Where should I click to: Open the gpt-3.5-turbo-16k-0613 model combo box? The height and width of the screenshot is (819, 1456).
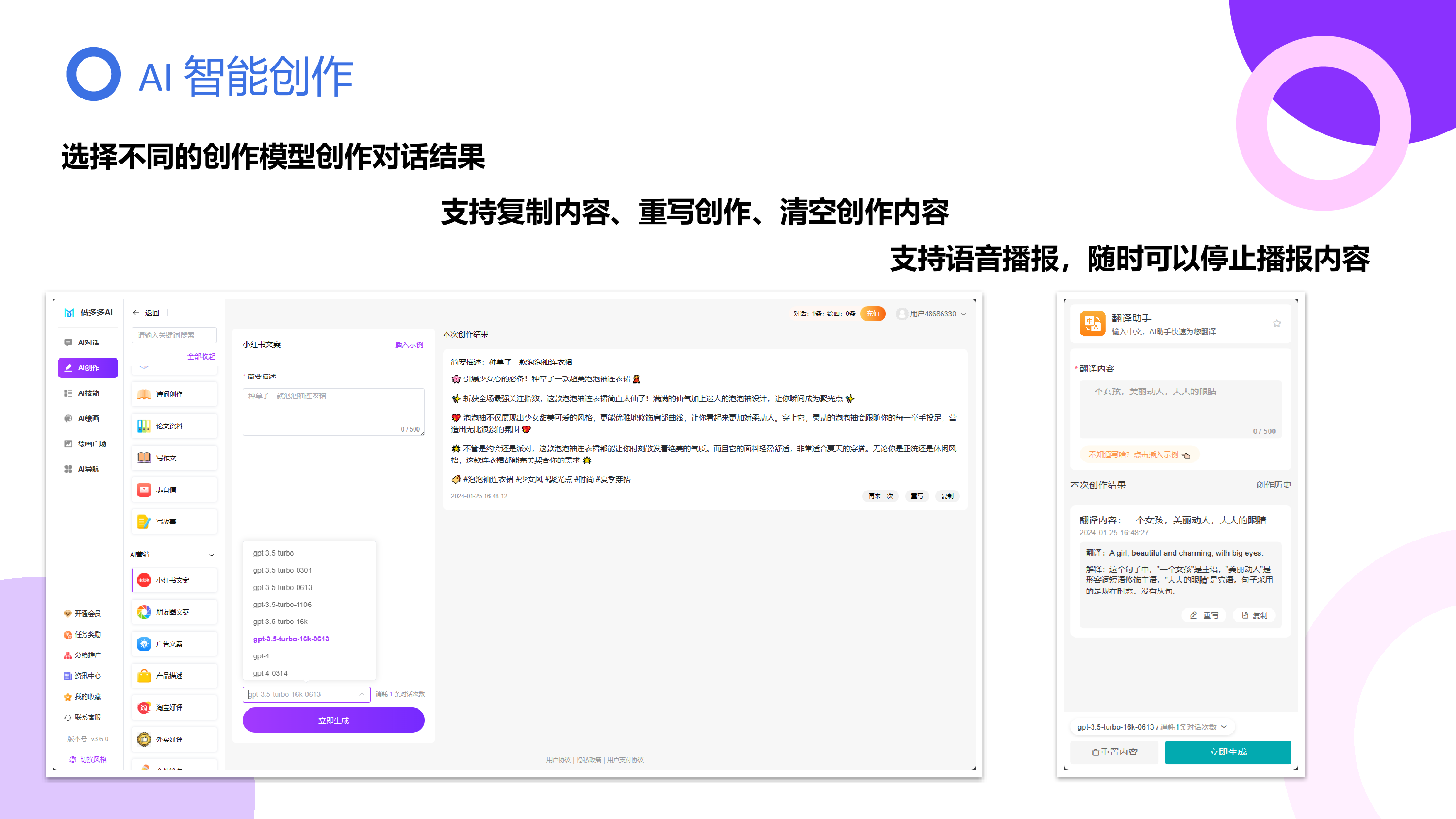(x=306, y=694)
